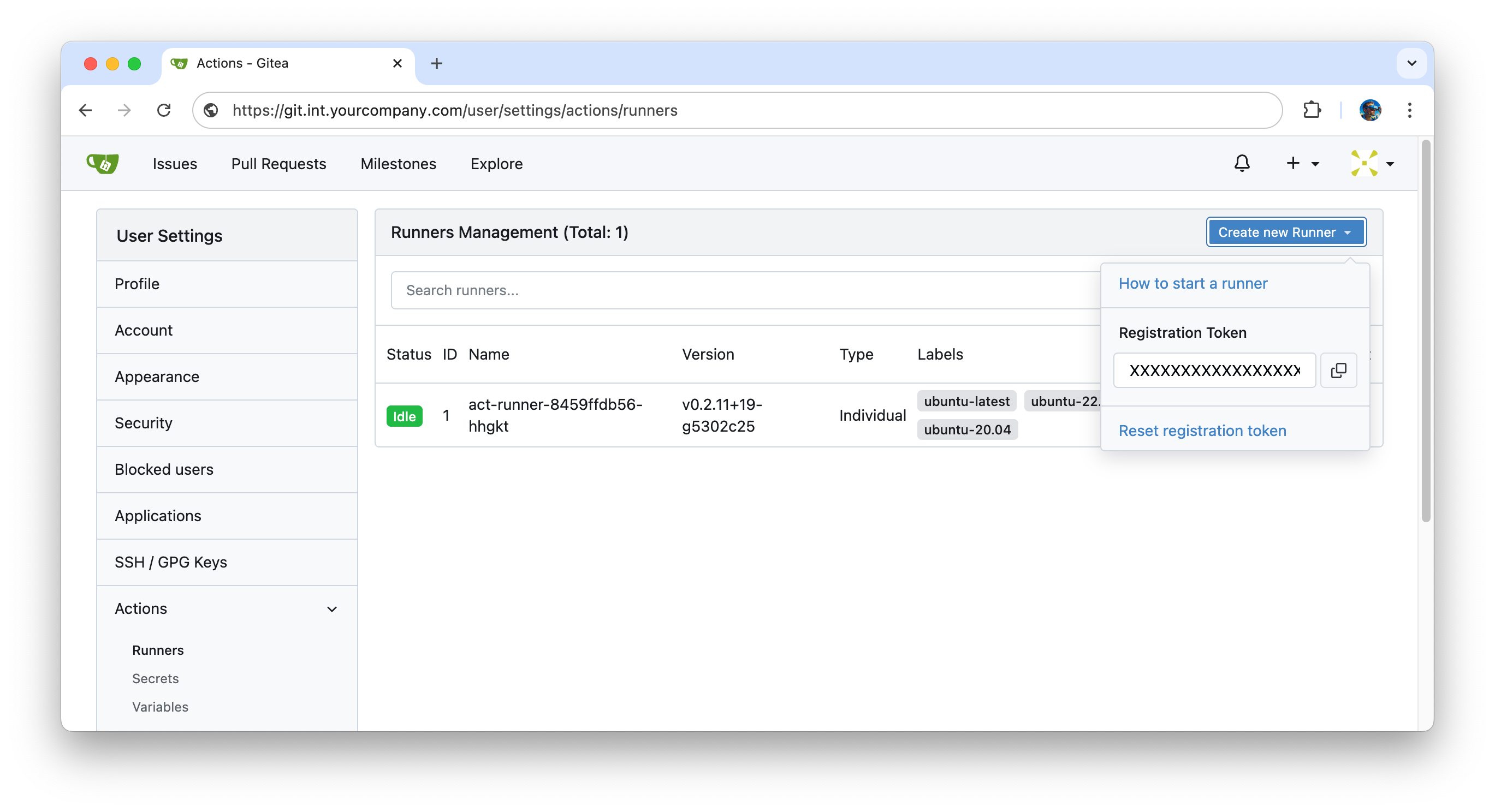Open a new browser tab
Image resolution: width=1495 pixels, height=812 pixels.
[x=436, y=63]
